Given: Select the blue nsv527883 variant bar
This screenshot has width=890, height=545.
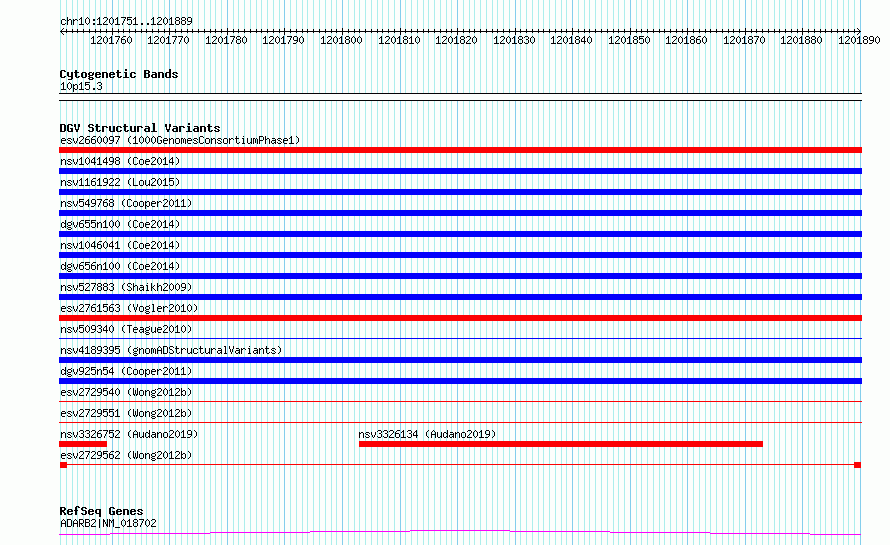Looking at the screenshot, I should (460, 297).
